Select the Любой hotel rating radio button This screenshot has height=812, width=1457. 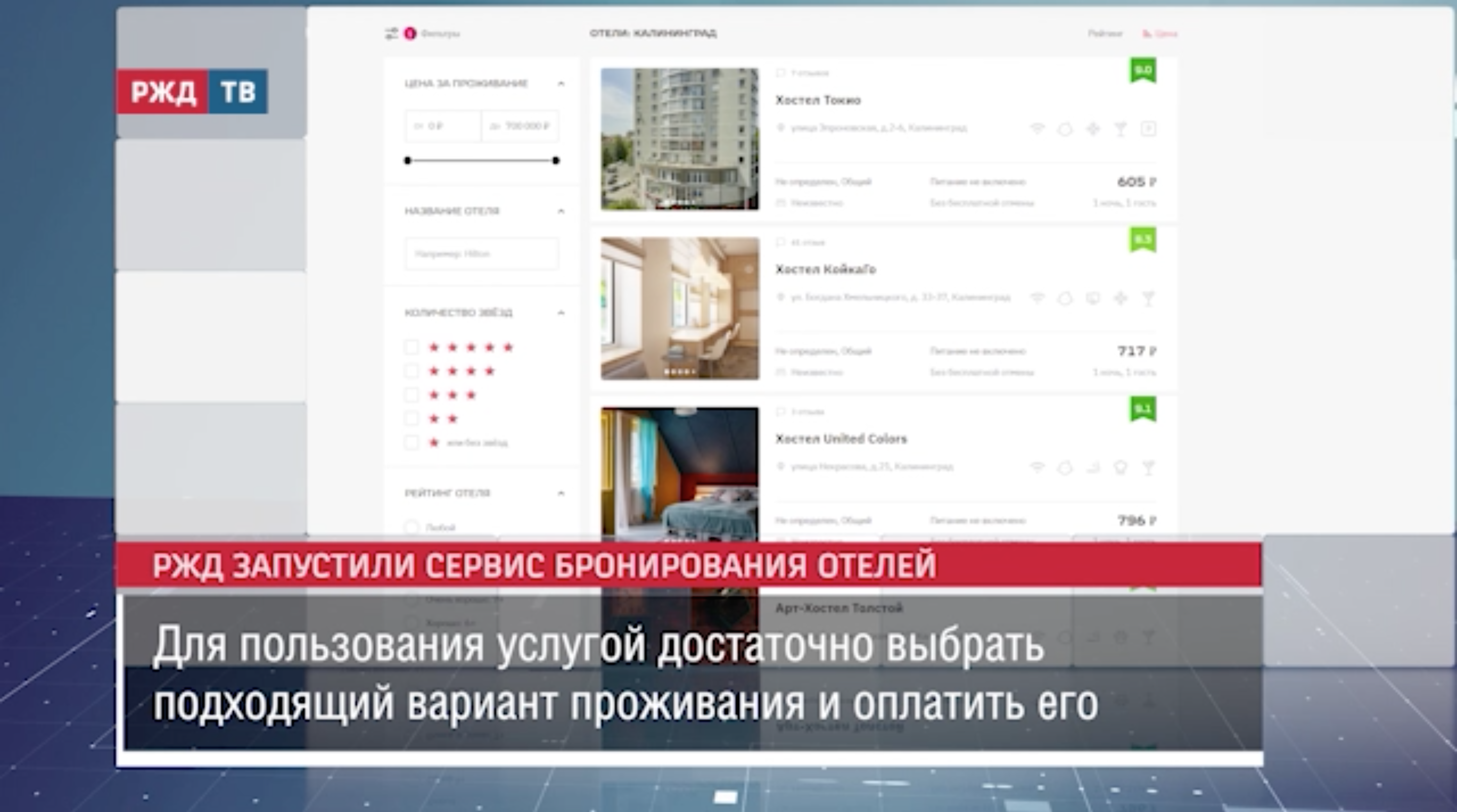tap(412, 527)
